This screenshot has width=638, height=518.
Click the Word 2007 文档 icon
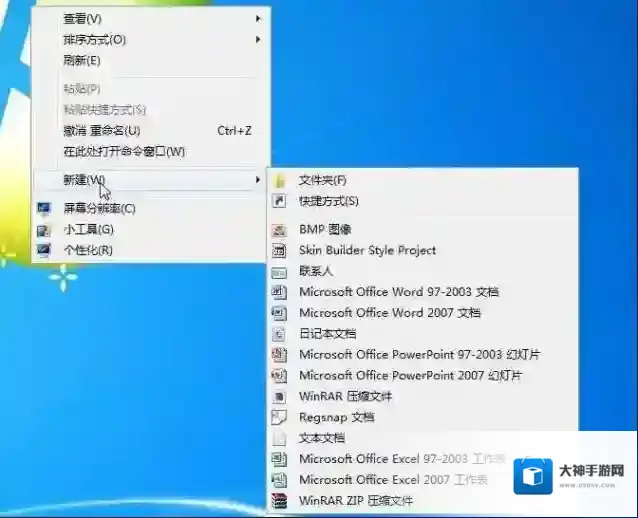[279, 313]
